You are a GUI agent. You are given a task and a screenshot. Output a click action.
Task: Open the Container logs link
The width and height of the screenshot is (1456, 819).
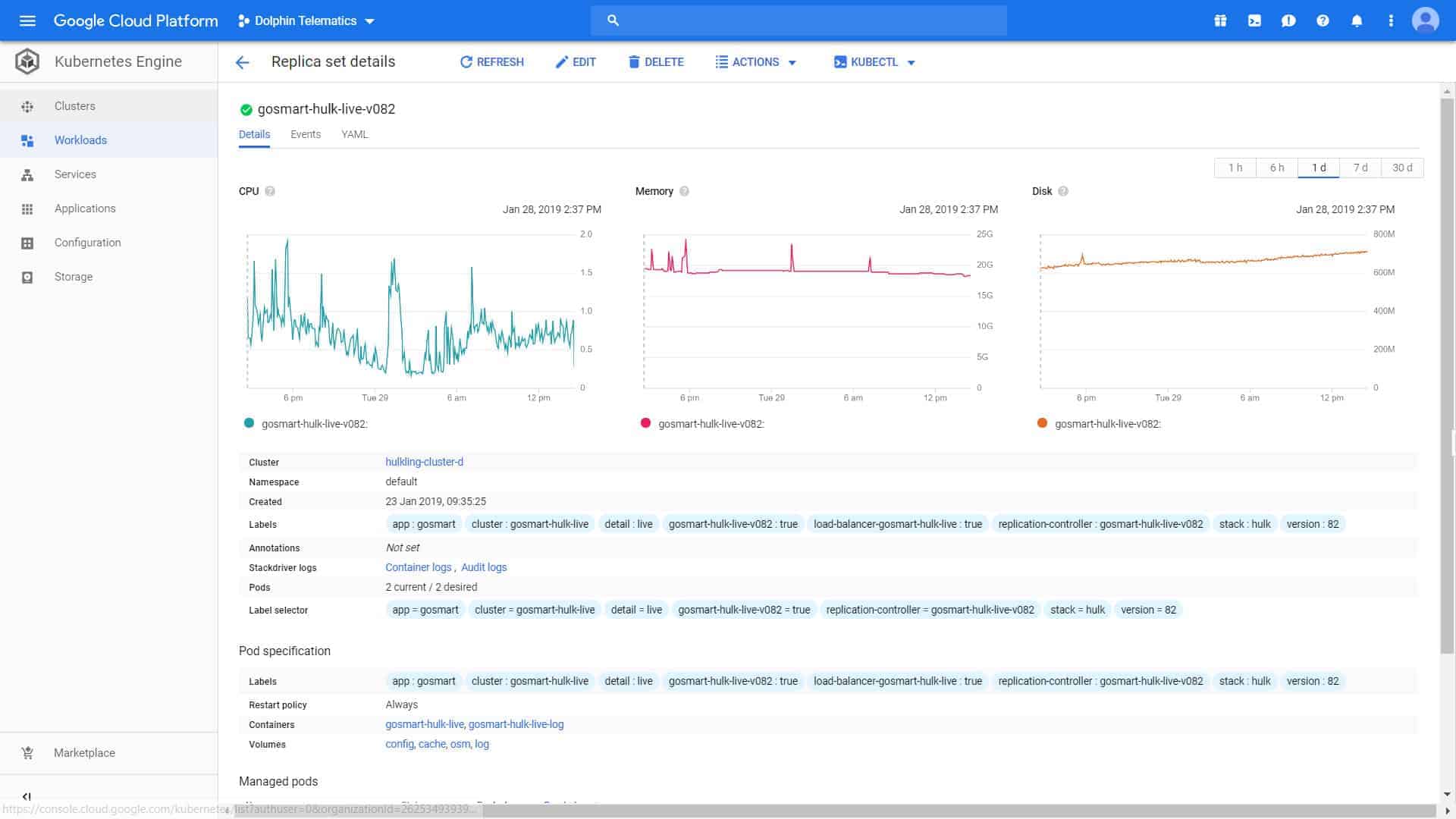[x=418, y=567]
